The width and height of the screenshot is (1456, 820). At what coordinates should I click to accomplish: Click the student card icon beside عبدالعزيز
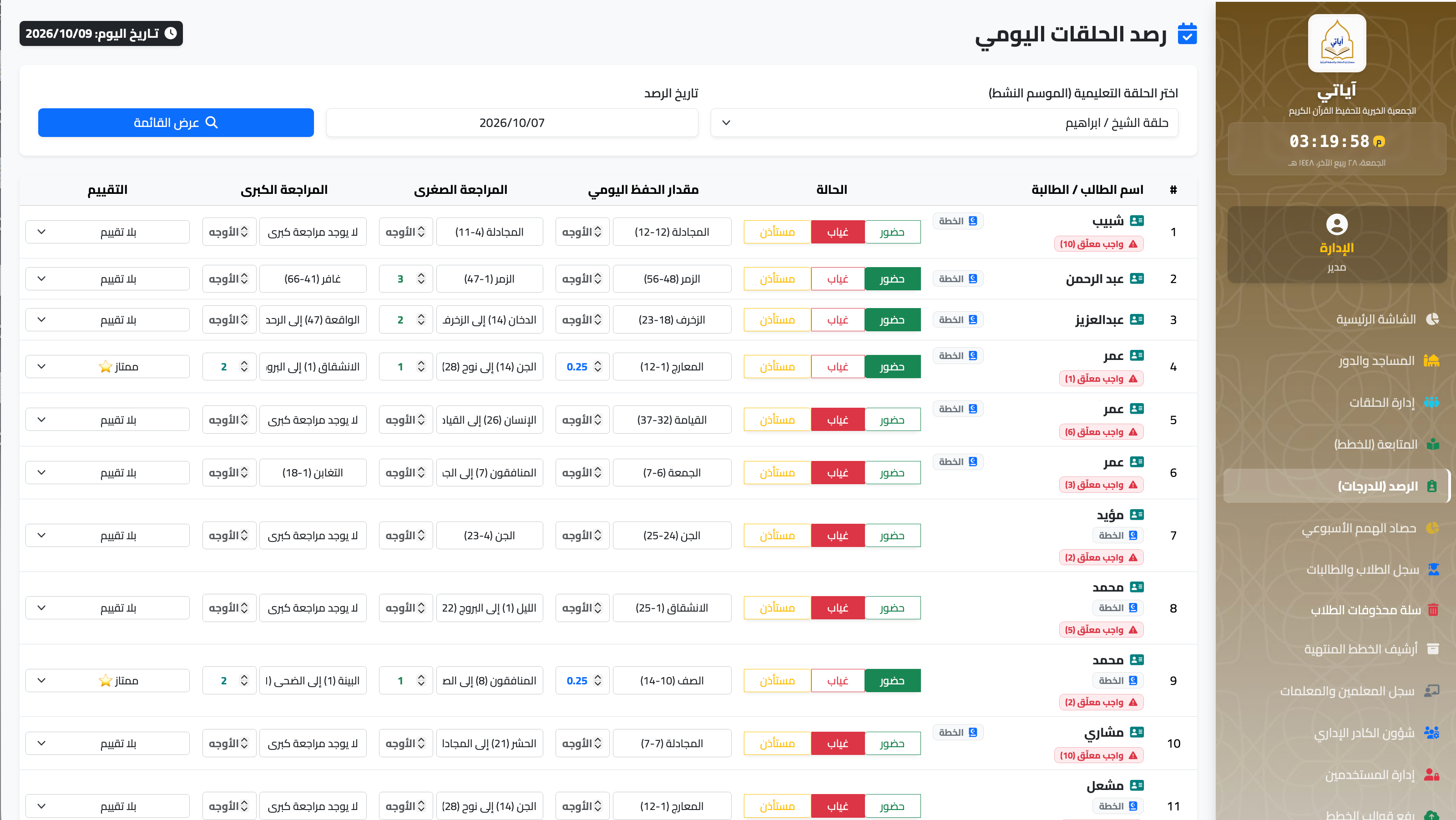(1137, 319)
